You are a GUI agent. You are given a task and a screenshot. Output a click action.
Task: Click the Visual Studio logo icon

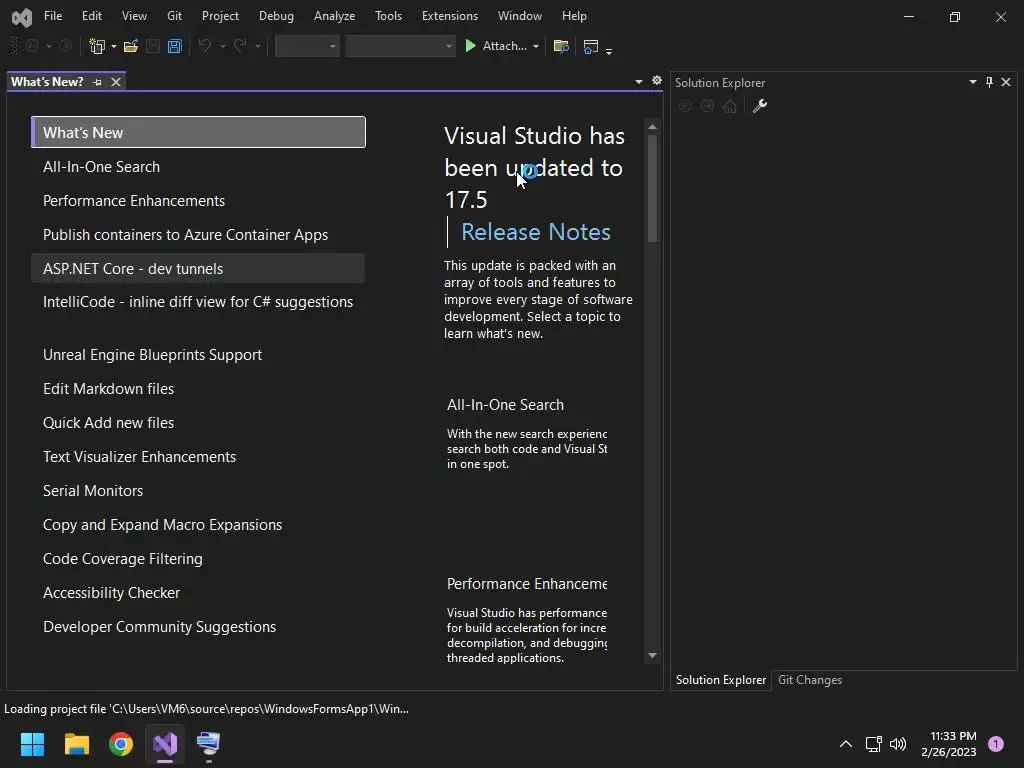22,17
